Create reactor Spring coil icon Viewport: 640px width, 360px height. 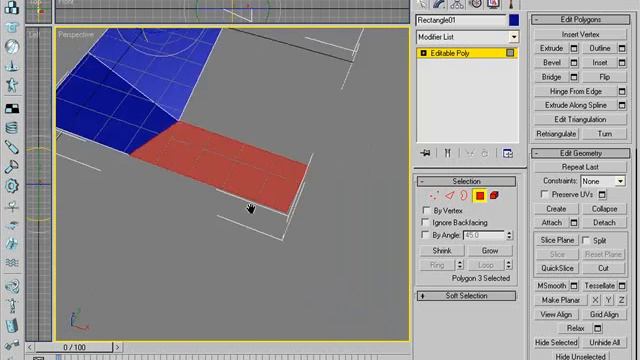click(x=12, y=128)
